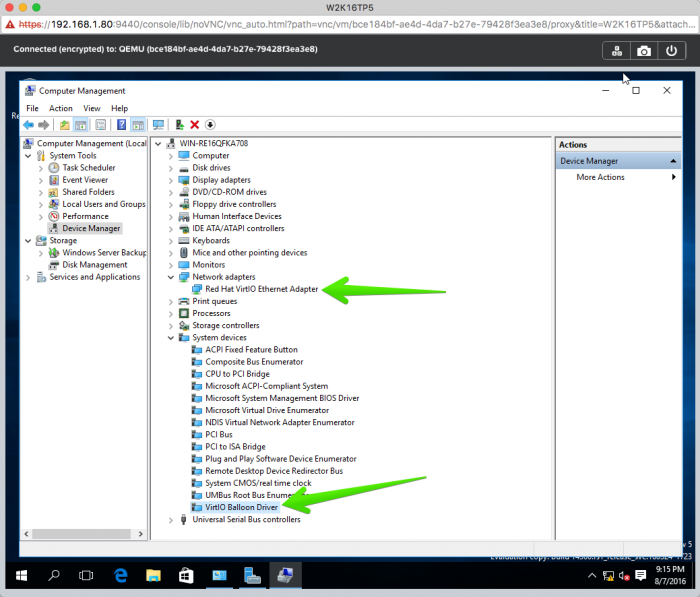The width and height of the screenshot is (700, 597).
Task: Expand Universal Serial Bus controllers
Action: point(171,520)
